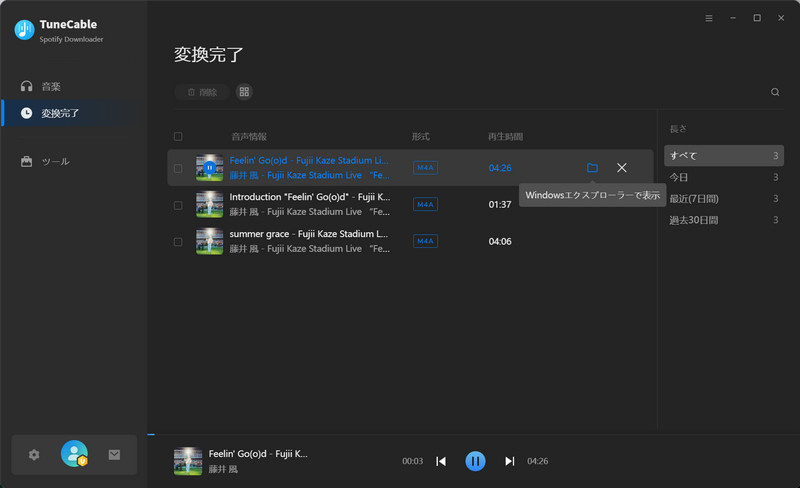Remove the Feelin' Go(o)d track with X
Screen dimensions: 800x488
621,167
